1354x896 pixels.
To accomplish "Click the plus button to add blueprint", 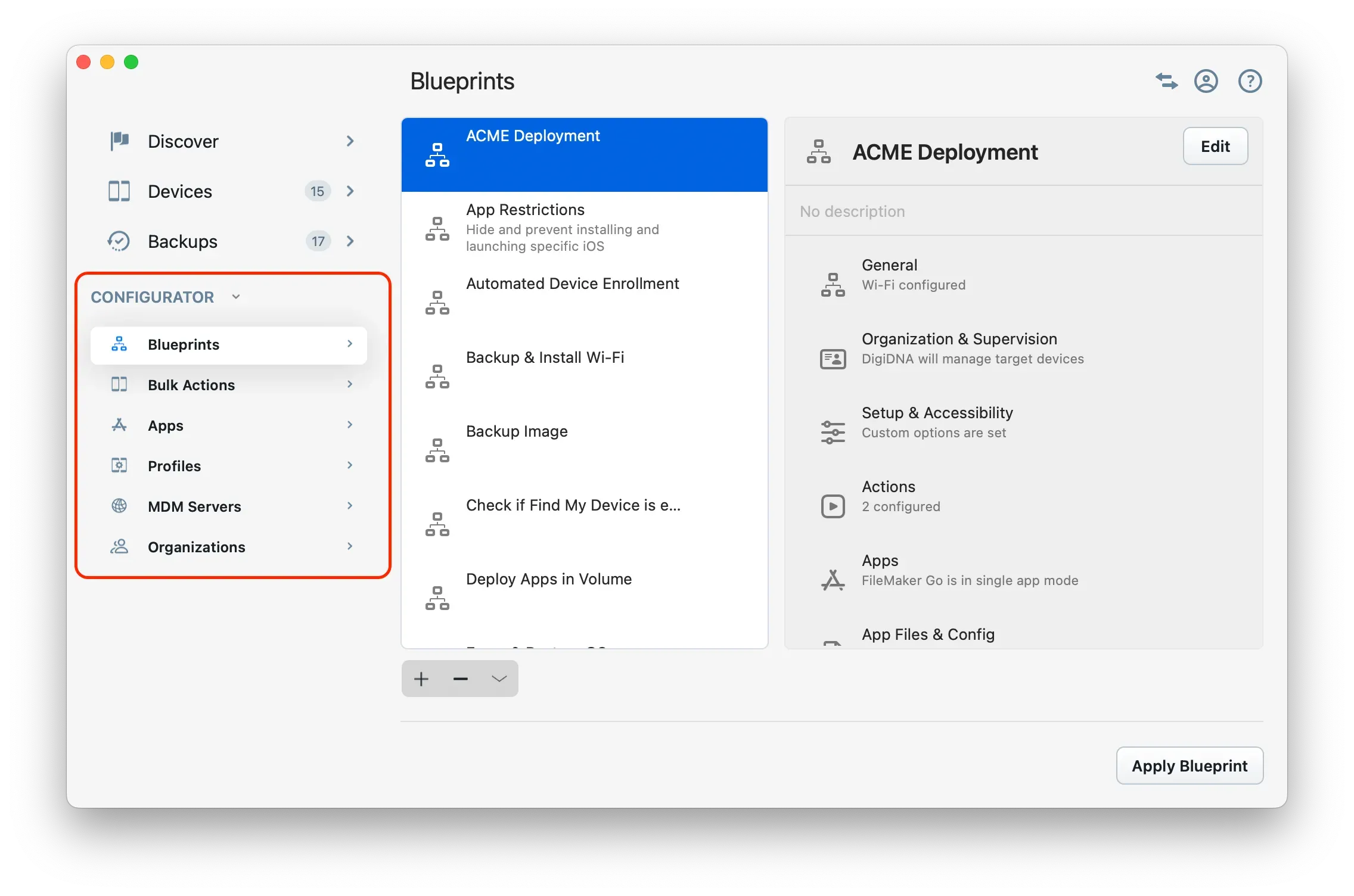I will pyautogui.click(x=421, y=679).
